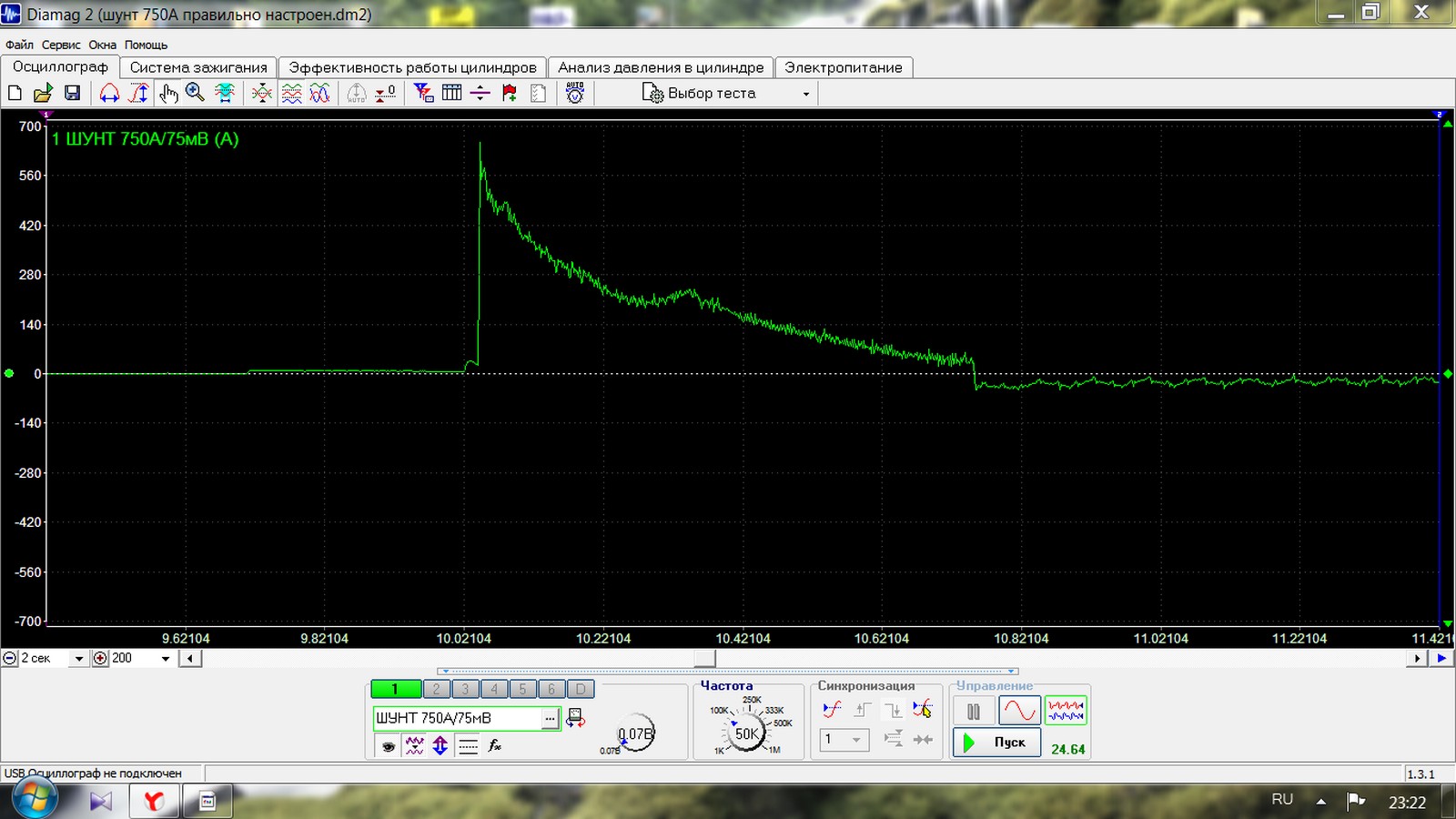This screenshot has height=819, width=1456.
Task: Enable channel 5 button
Action: pyautogui.click(x=522, y=689)
